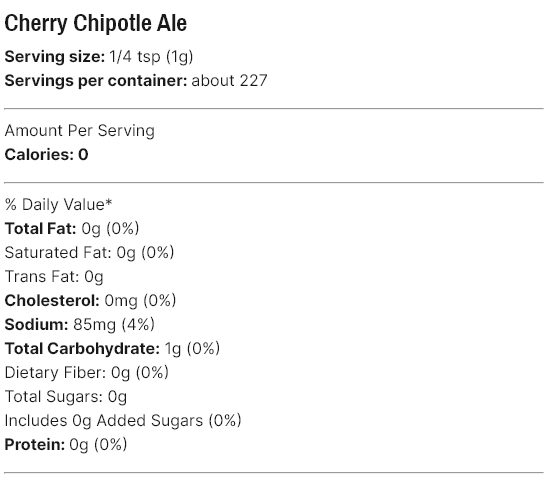Click the Saturated Fat row

pos(89,253)
